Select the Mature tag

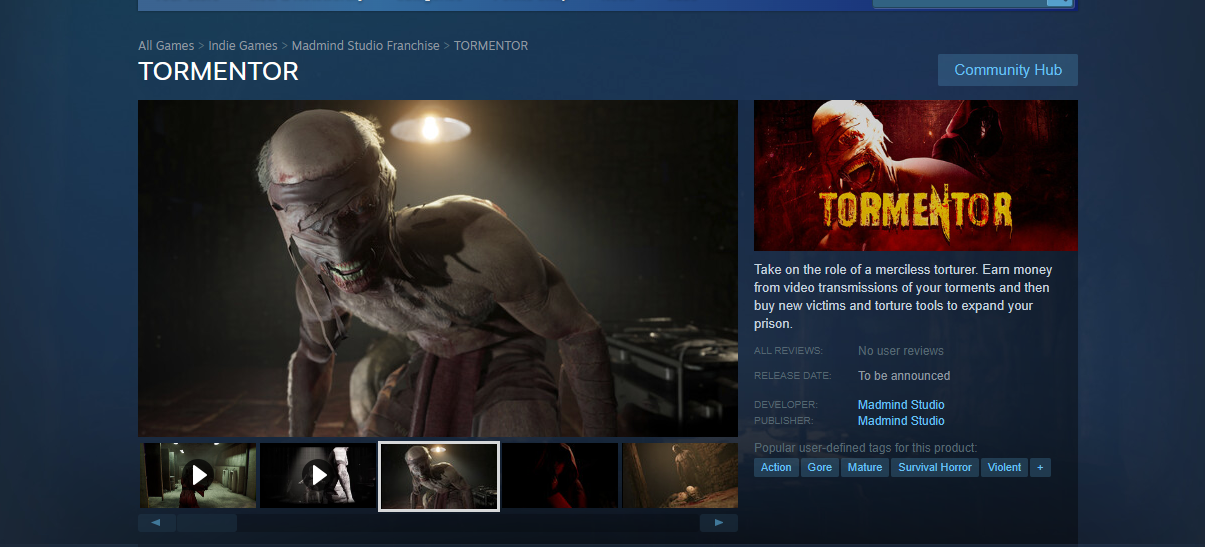(x=865, y=467)
